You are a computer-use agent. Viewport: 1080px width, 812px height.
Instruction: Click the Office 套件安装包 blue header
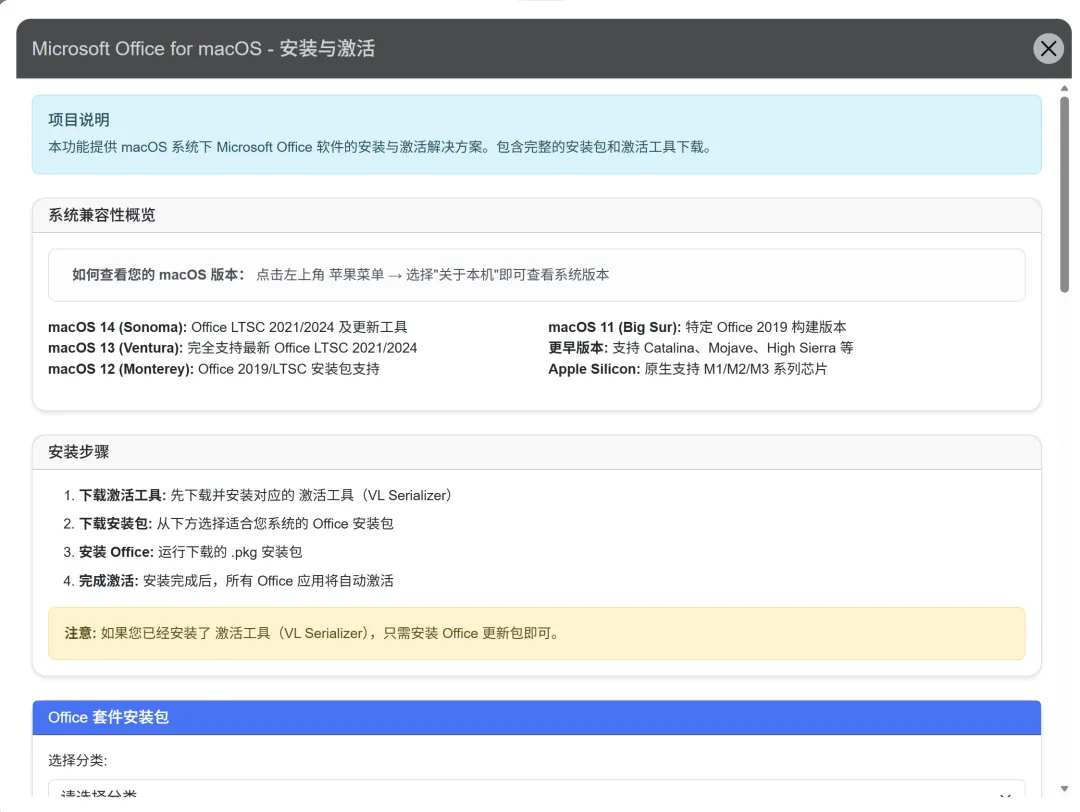point(537,718)
